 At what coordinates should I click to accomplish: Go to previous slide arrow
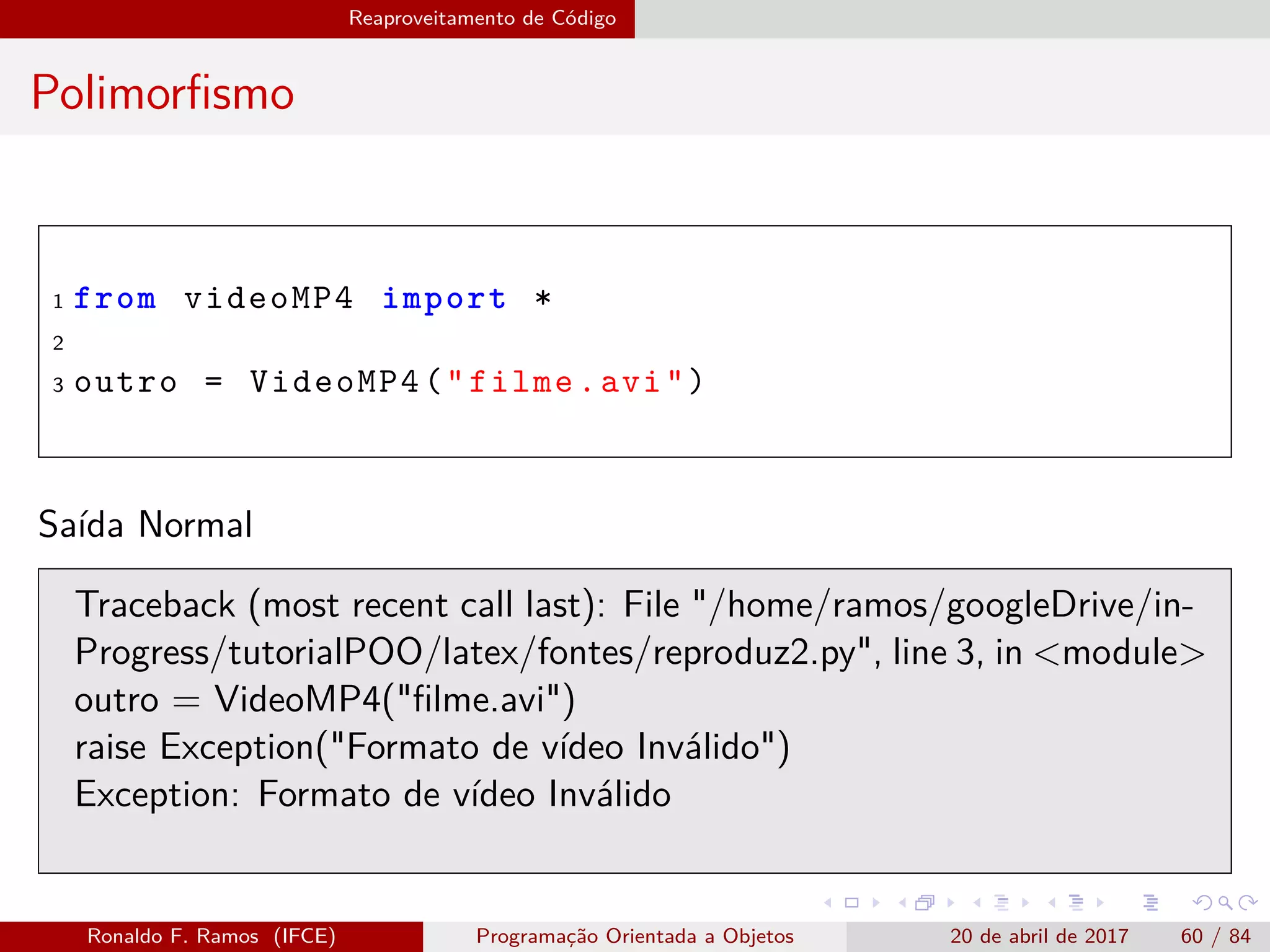tap(828, 903)
